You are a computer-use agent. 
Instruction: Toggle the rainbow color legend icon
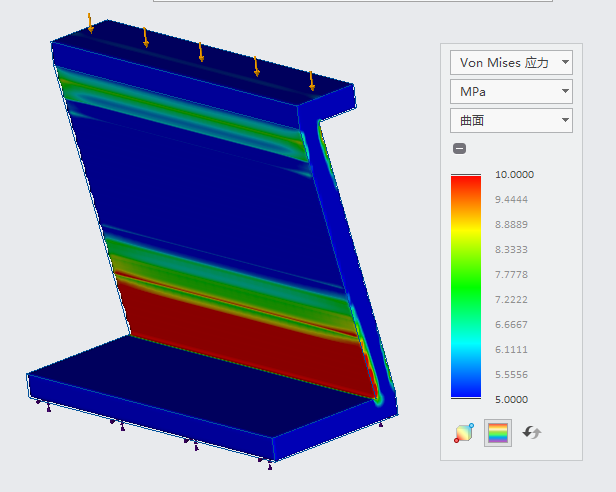[x=498, y=433]
